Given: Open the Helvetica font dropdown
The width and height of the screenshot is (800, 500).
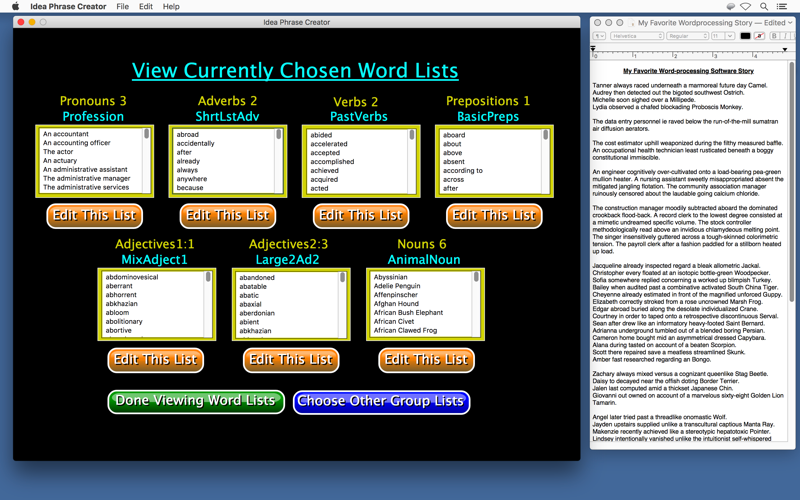Looking at the screenshot, I should coord(637,36).
